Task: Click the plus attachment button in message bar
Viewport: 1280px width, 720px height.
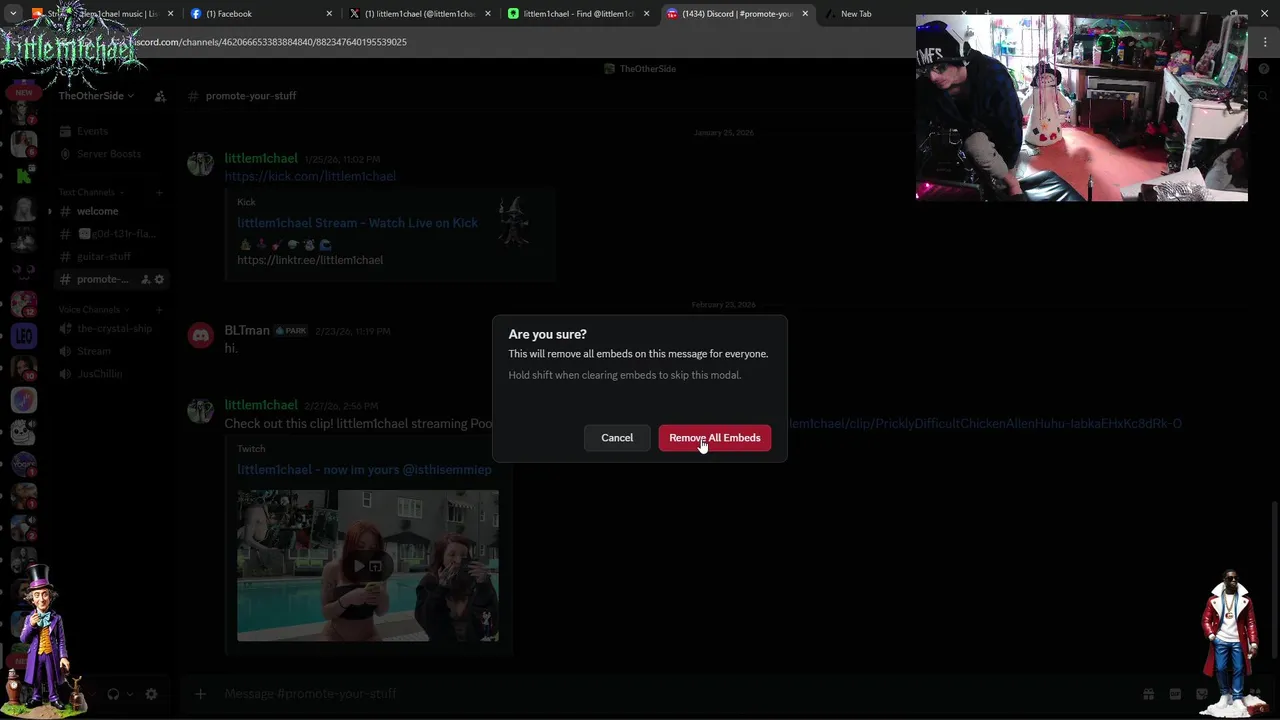Action: point(200,694)
